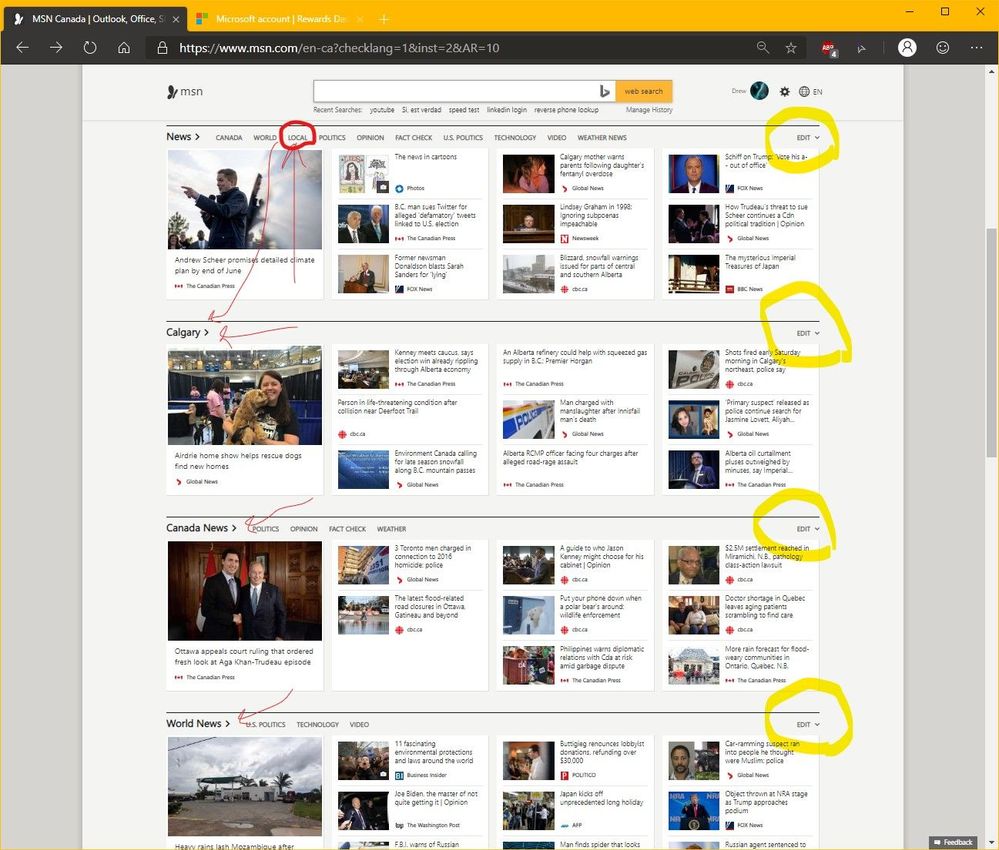Click the Feedback button at bottom
This screenshot has height=850, width=999.
[x=953, y=842]
